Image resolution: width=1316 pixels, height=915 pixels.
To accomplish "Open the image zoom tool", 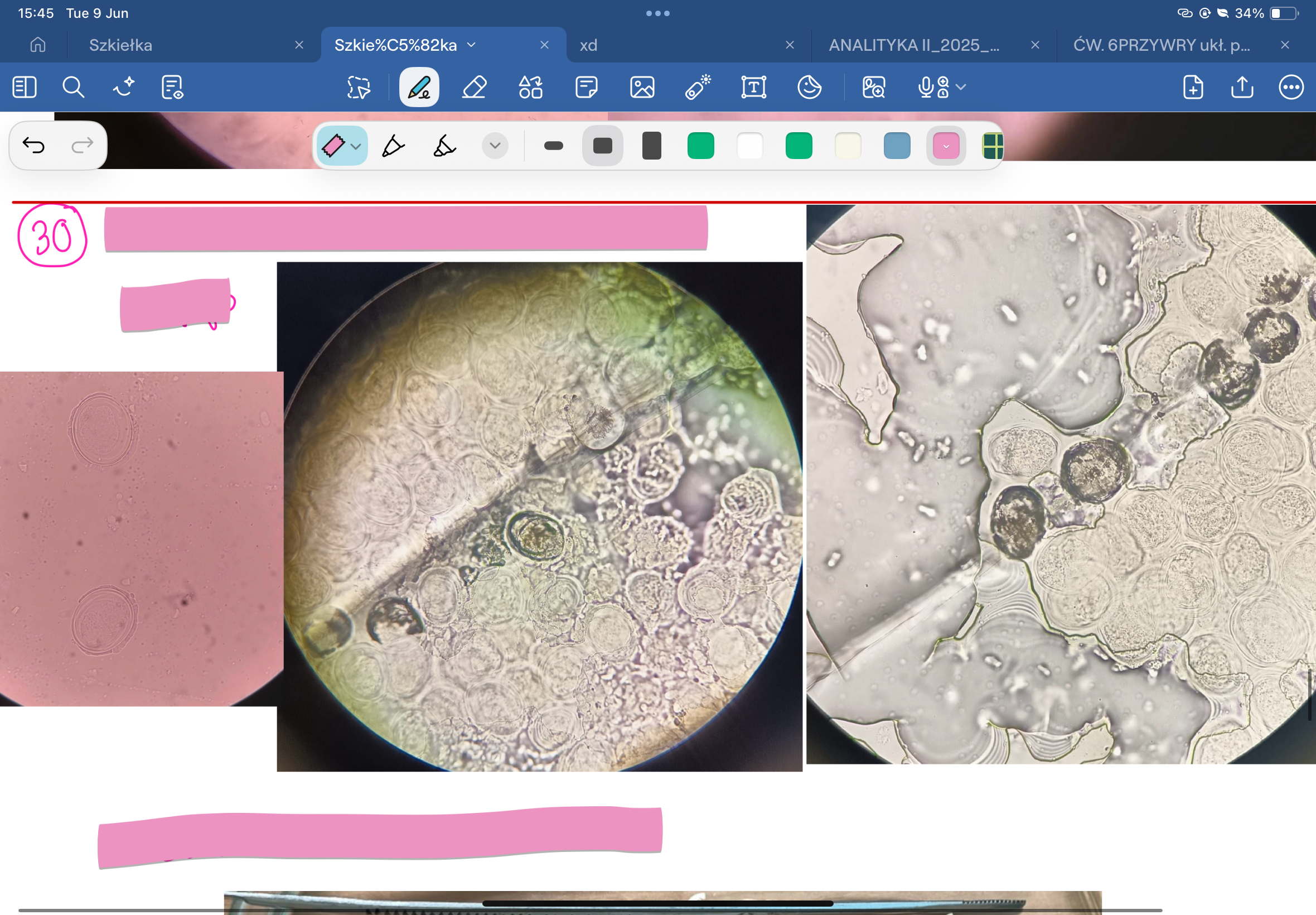I will [874, 87].
